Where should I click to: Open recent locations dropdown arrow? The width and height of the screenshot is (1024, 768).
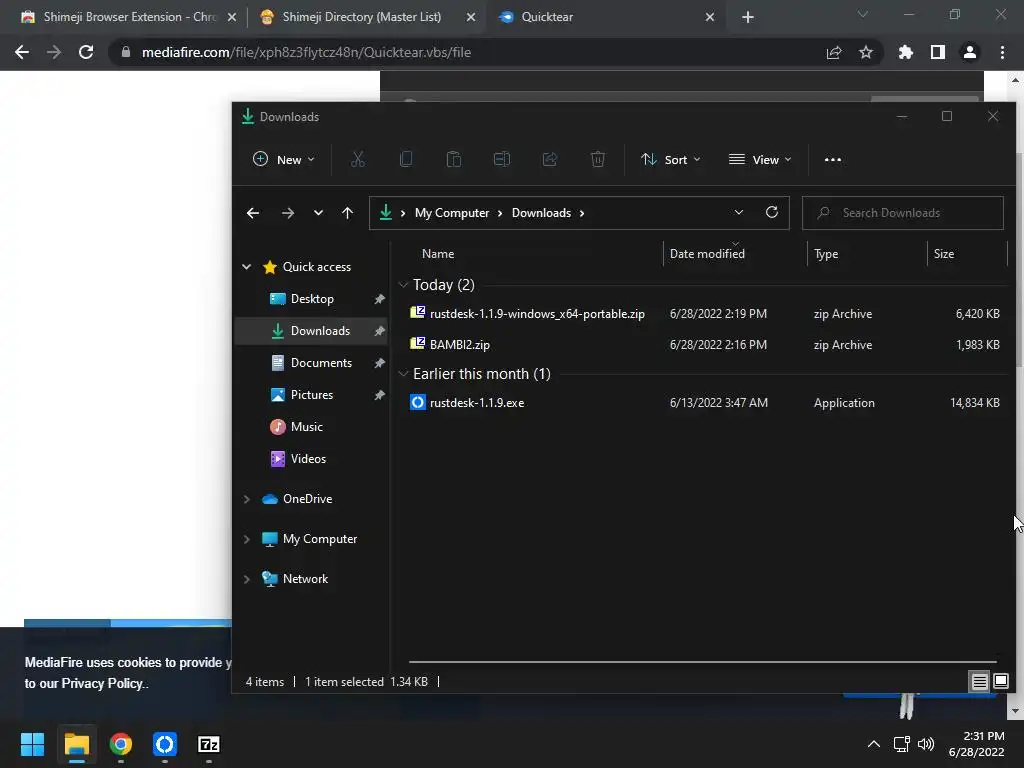point(318,213)
